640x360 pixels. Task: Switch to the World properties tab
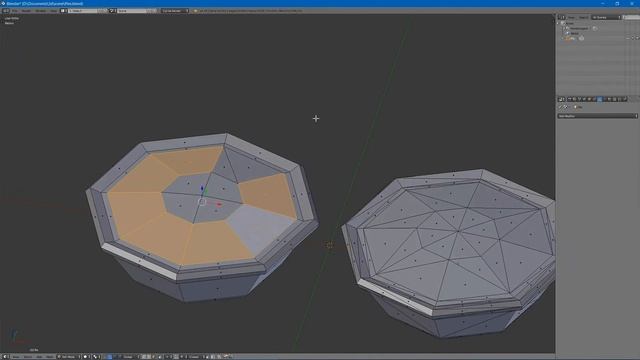point(584,99)
